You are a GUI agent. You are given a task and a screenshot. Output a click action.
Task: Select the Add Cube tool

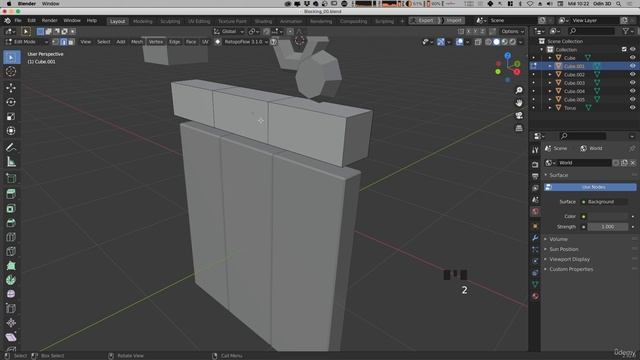point(11,178)
